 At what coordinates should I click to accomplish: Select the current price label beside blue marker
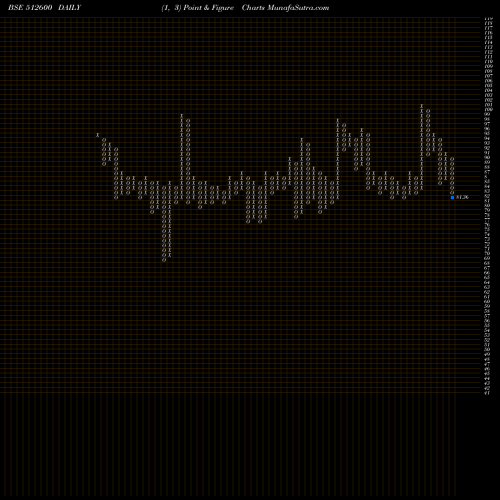(x=462, y=197)
